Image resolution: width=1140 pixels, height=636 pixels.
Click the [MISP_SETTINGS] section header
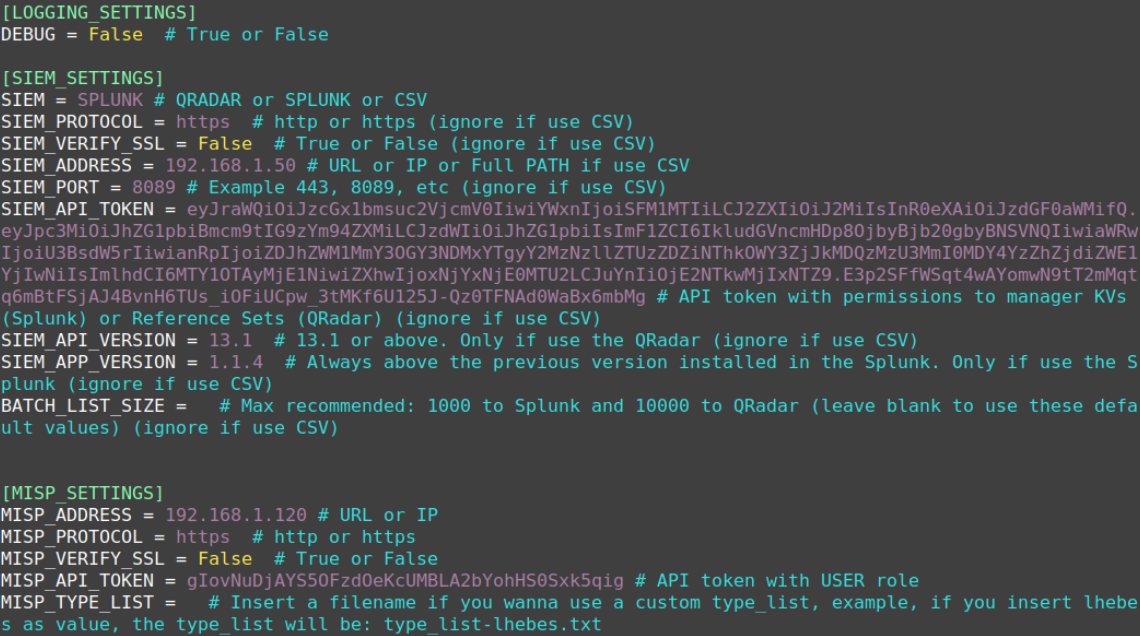(x=82, y=494)
